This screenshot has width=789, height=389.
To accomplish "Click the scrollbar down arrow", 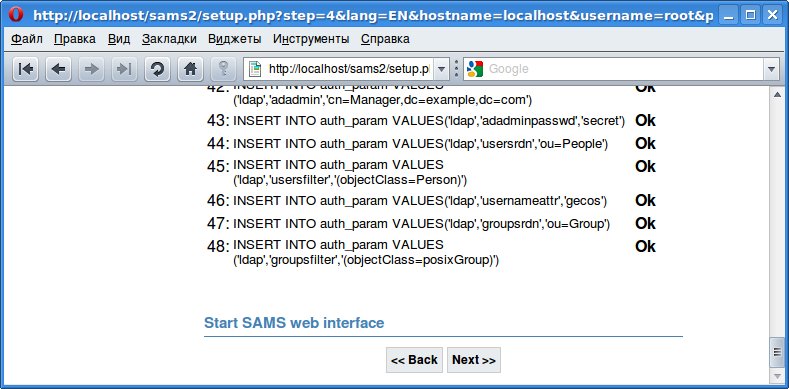I will [x=776, y=376].
